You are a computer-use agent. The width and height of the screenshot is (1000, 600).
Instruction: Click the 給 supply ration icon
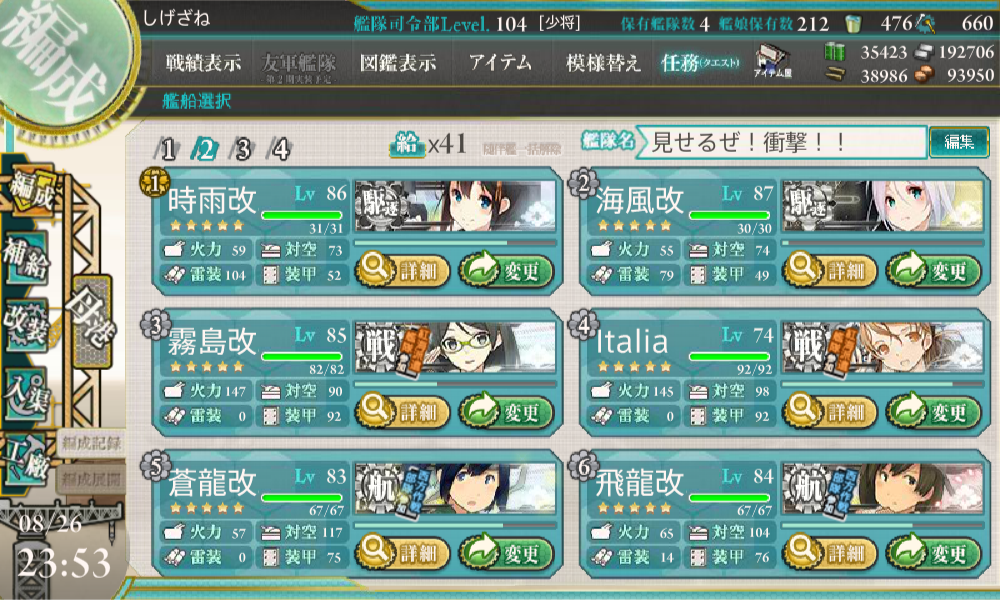click(407, 144)
